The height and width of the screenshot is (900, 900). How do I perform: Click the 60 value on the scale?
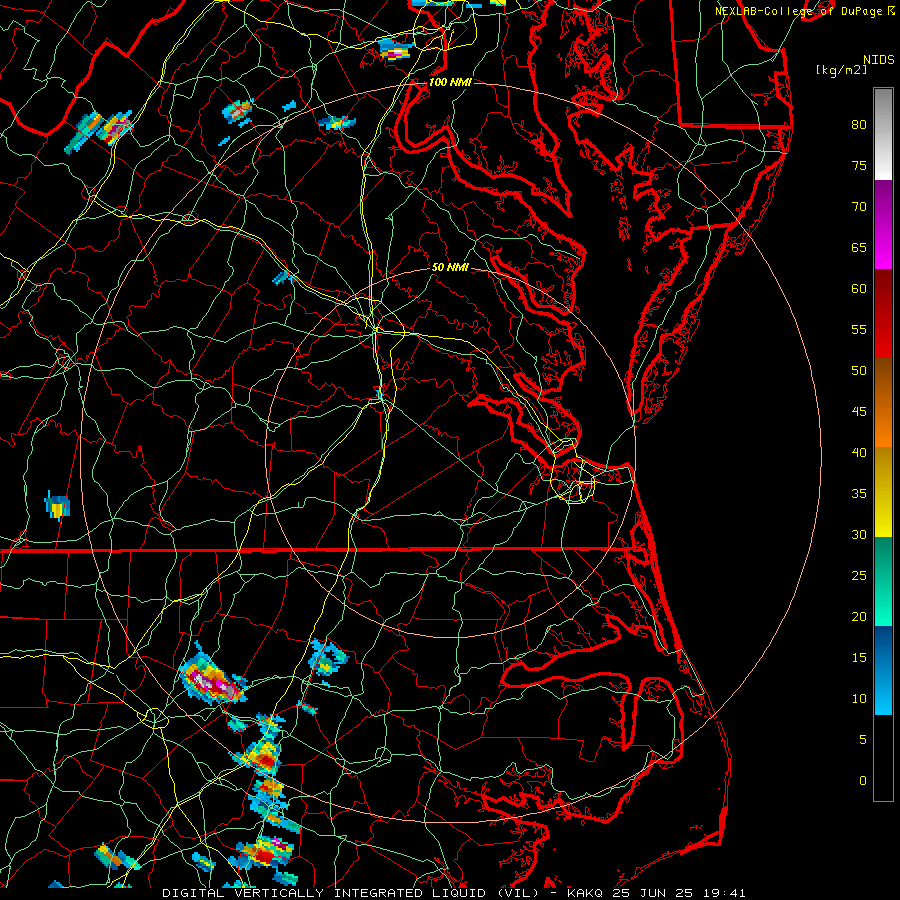pos(859,289)
